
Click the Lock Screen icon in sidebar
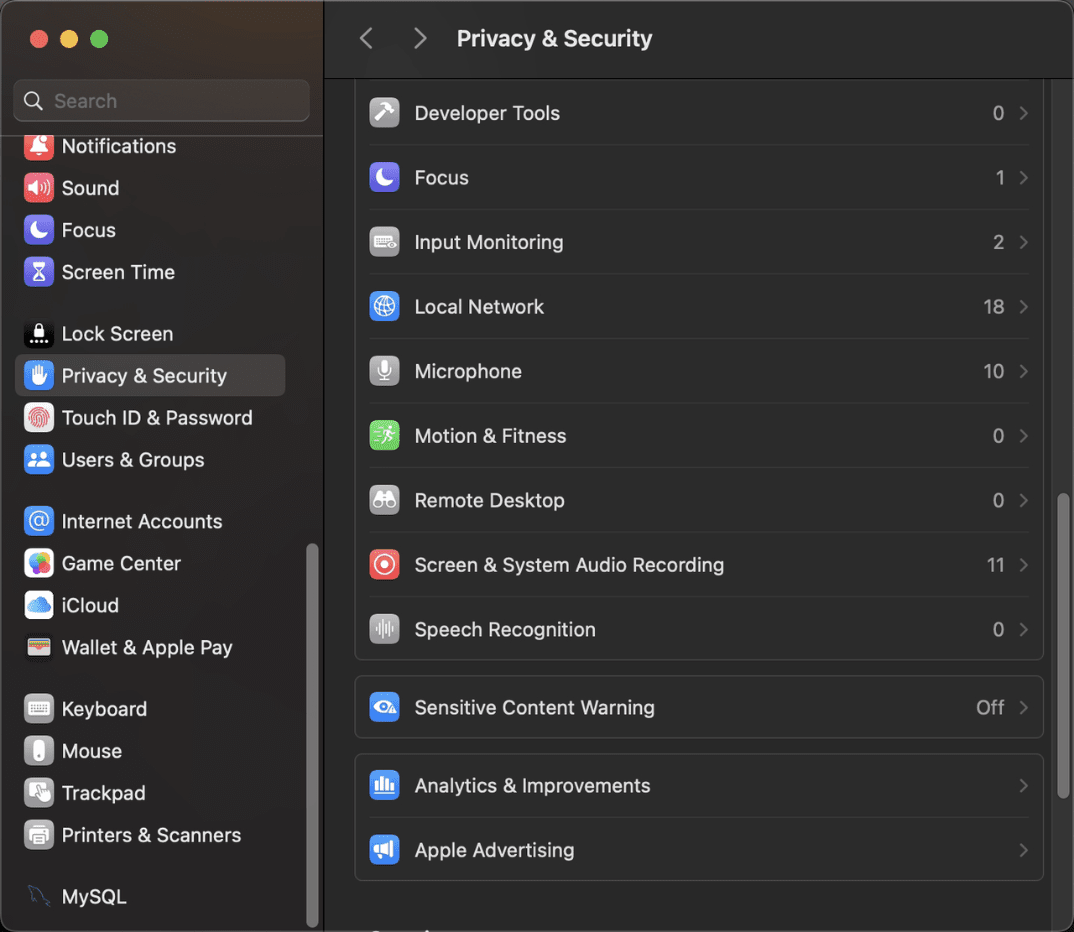[39, 333]
